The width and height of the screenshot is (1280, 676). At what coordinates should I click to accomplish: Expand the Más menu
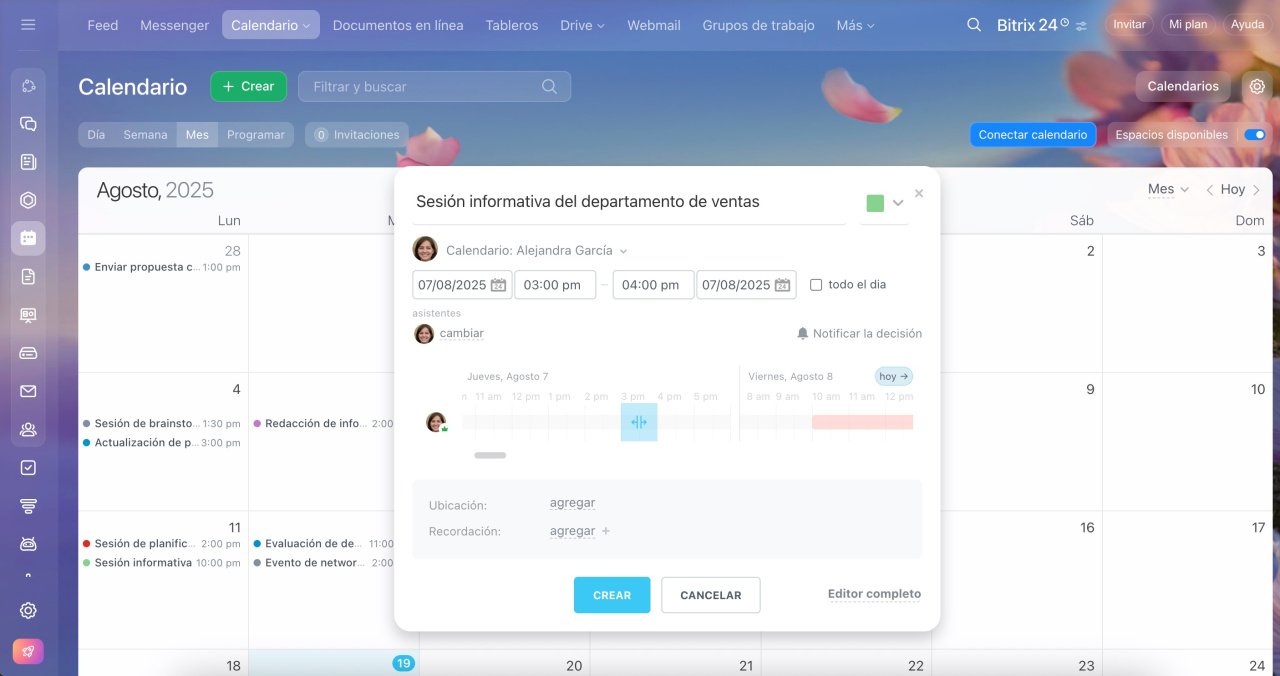click(855, 25)
